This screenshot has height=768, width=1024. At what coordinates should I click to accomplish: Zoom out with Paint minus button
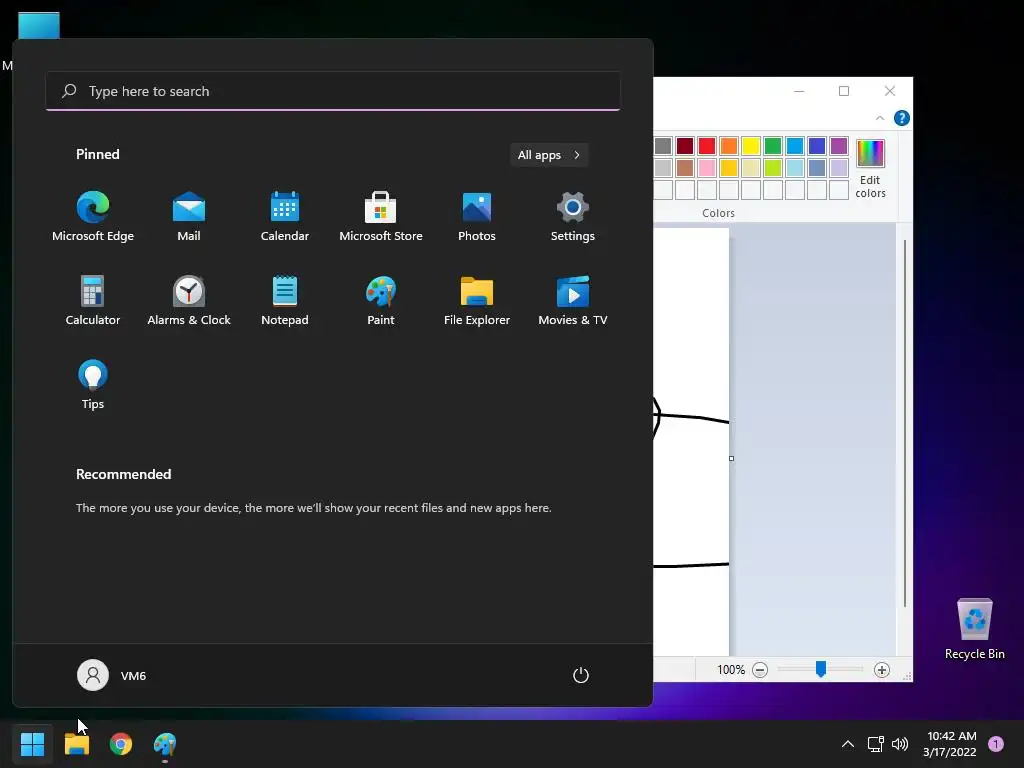(760, 669)
